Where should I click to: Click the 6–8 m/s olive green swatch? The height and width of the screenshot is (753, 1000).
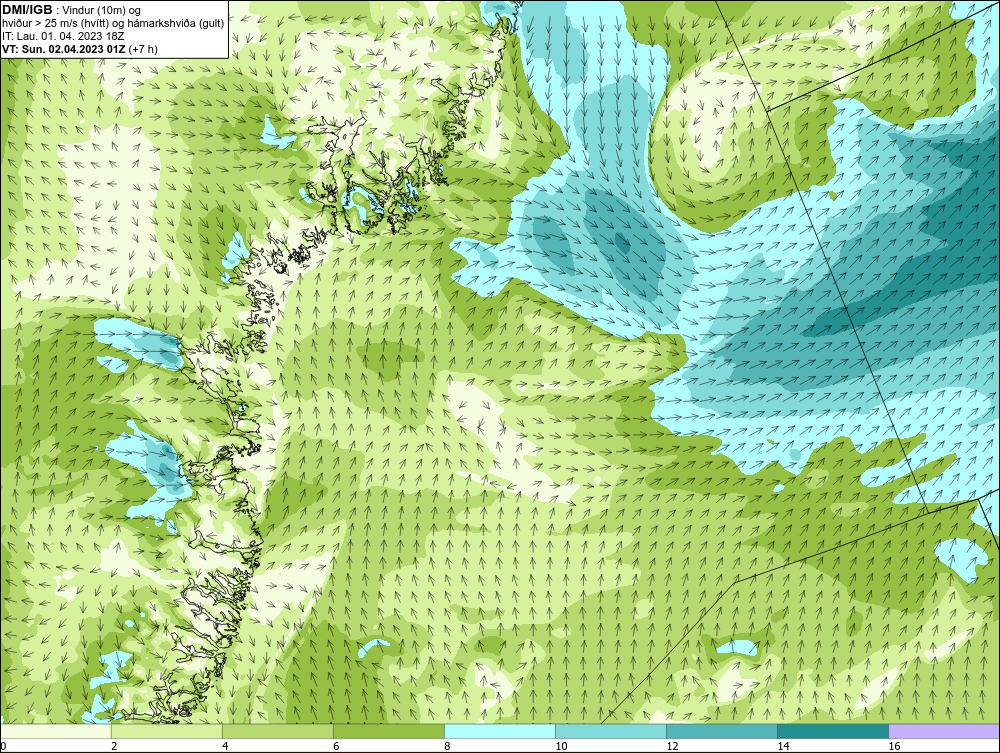point(389,731)
